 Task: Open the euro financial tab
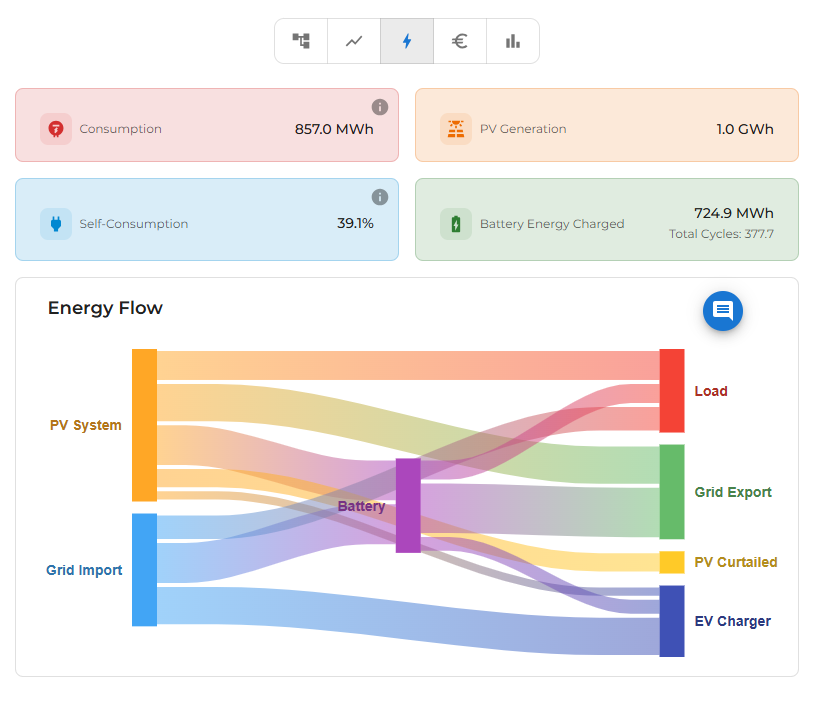coord(460,41)
